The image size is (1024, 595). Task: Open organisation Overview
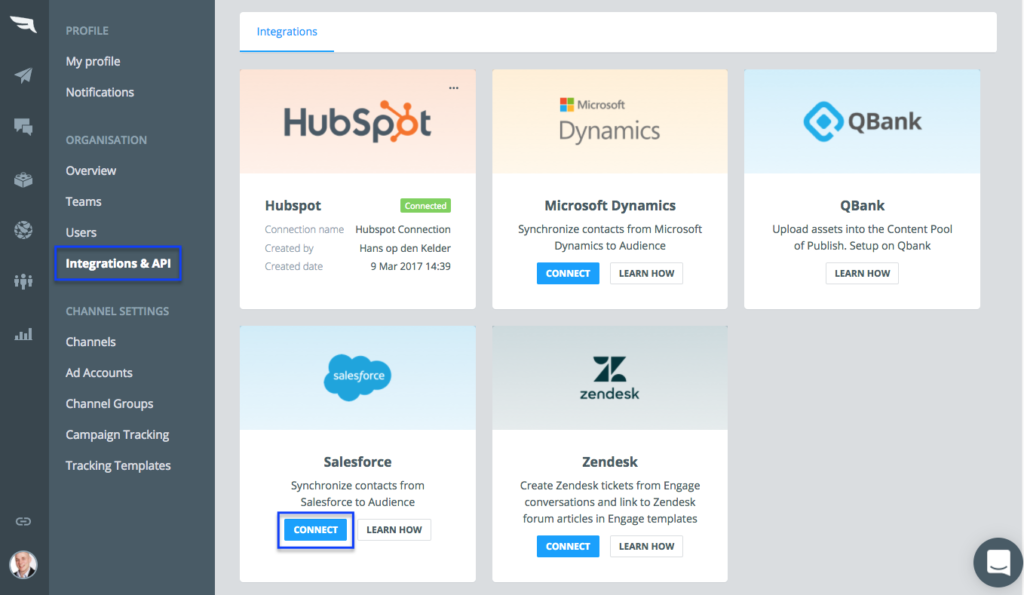(x=91, y=170)
